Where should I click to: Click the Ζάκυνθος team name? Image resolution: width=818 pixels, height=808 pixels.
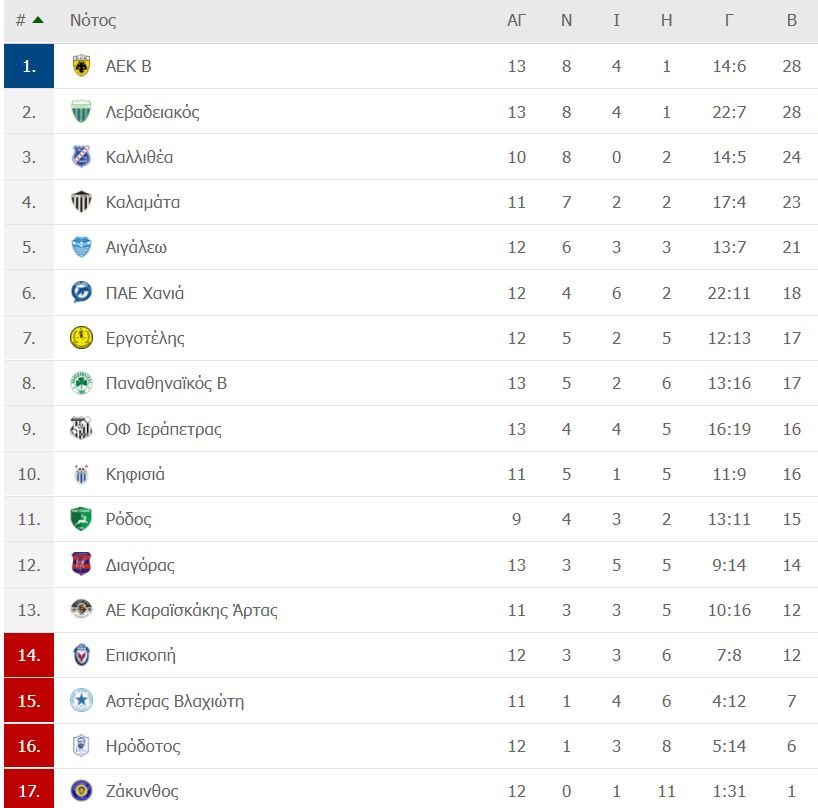point(142,791)
